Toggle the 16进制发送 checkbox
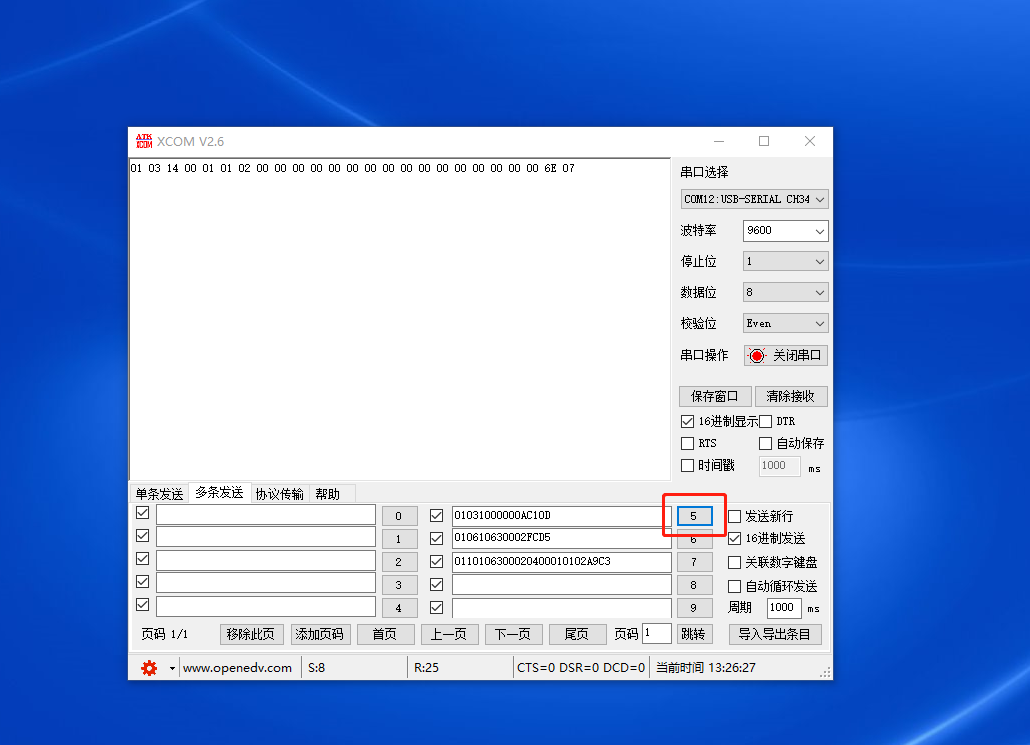Screen dimensions: 1030x745 [734, 539]
